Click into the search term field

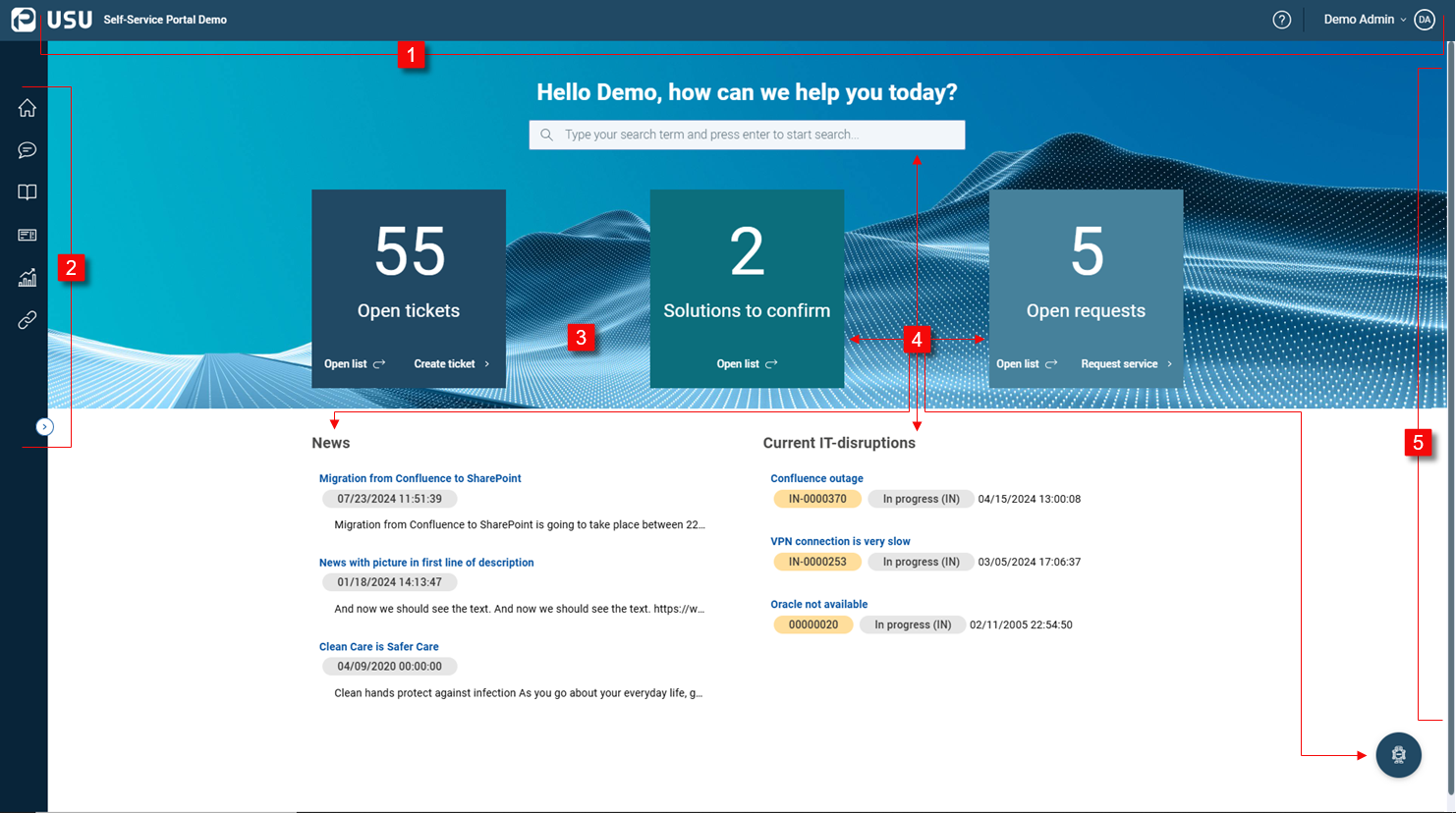(x=747, y=135)
